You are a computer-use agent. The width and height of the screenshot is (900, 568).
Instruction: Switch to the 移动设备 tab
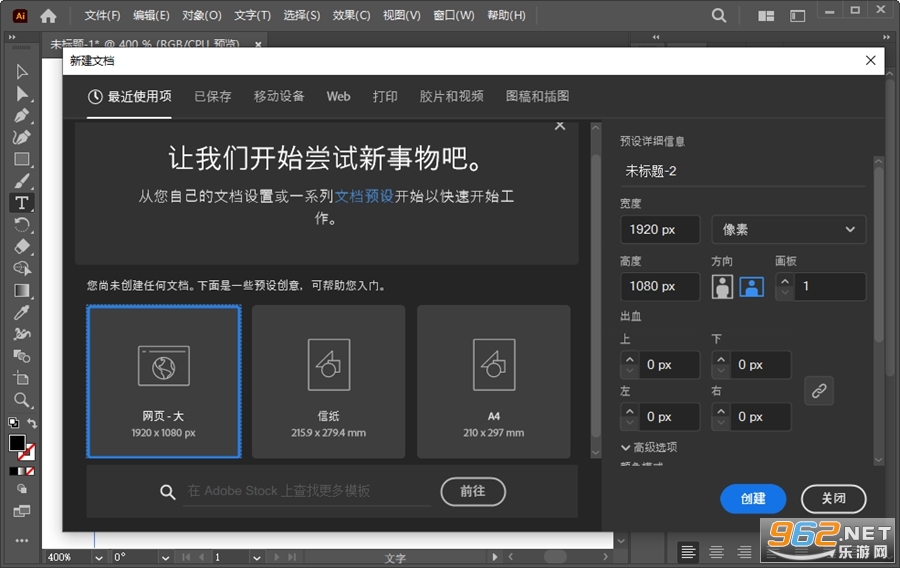(279, 96)
